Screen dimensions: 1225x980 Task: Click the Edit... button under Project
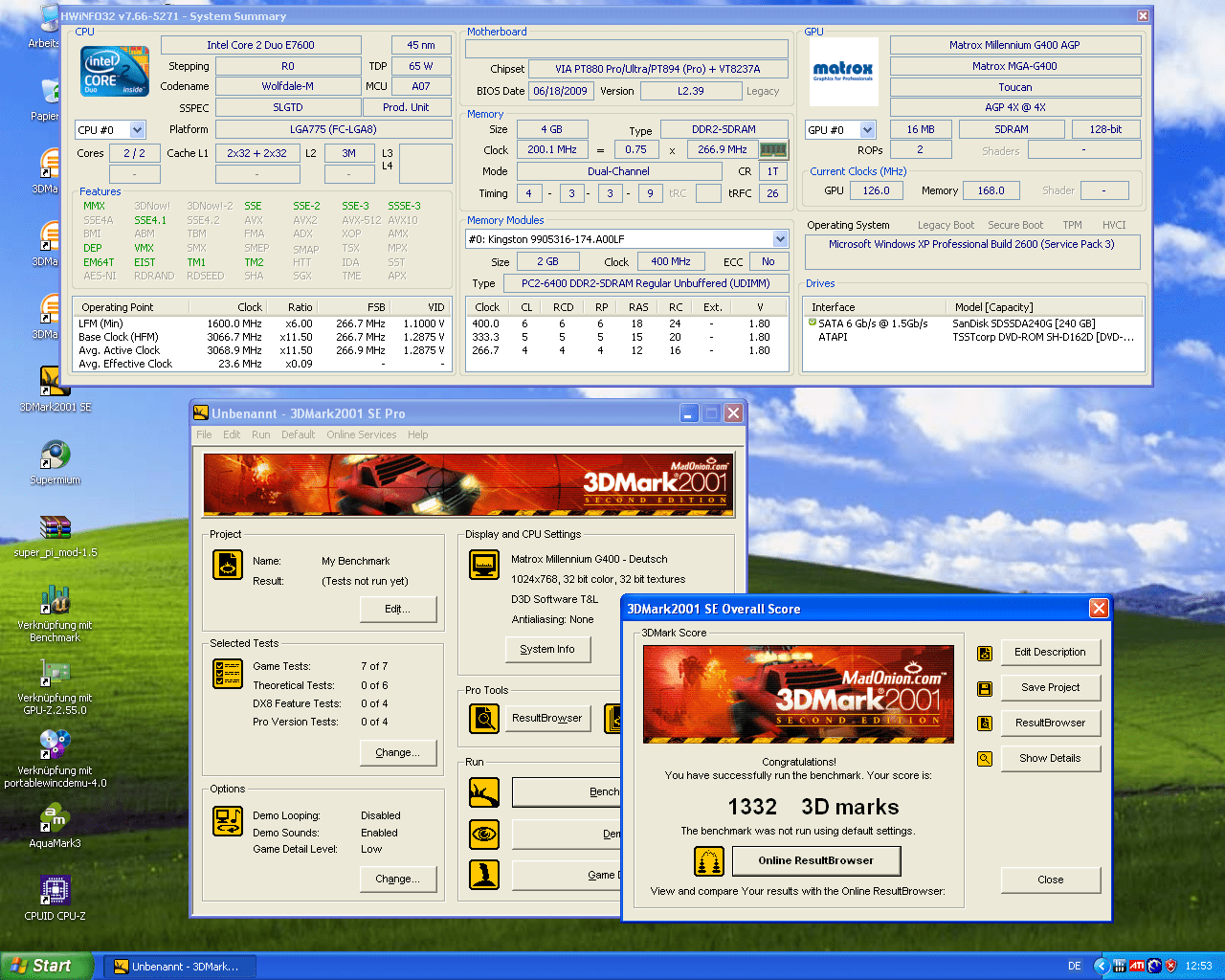pyautogui.click(x=398, y=610)
